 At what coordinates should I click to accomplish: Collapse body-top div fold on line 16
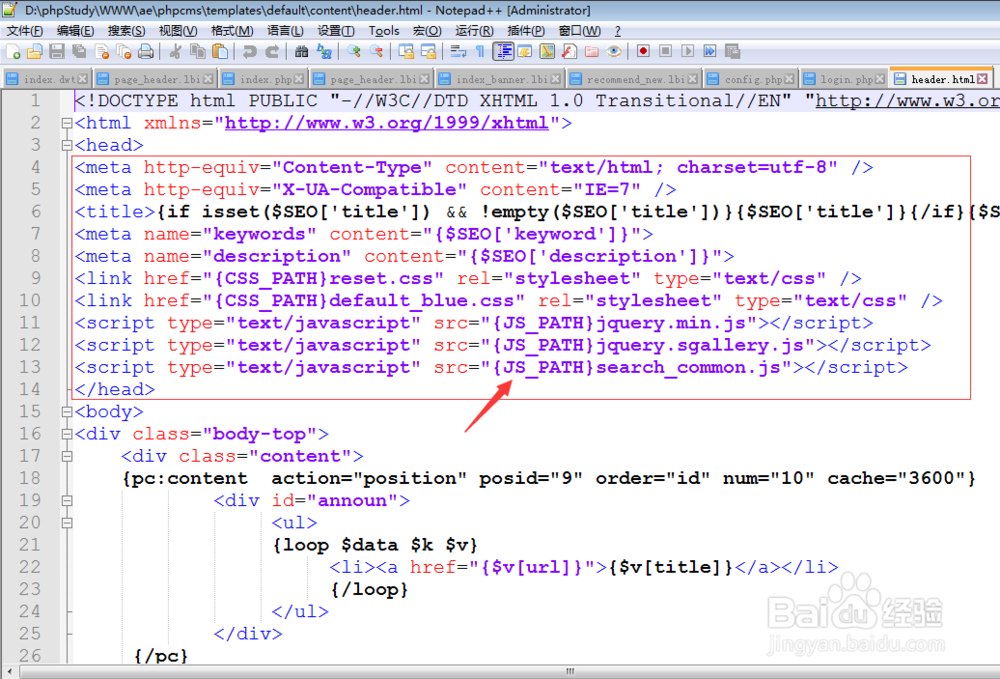[66, 434]
